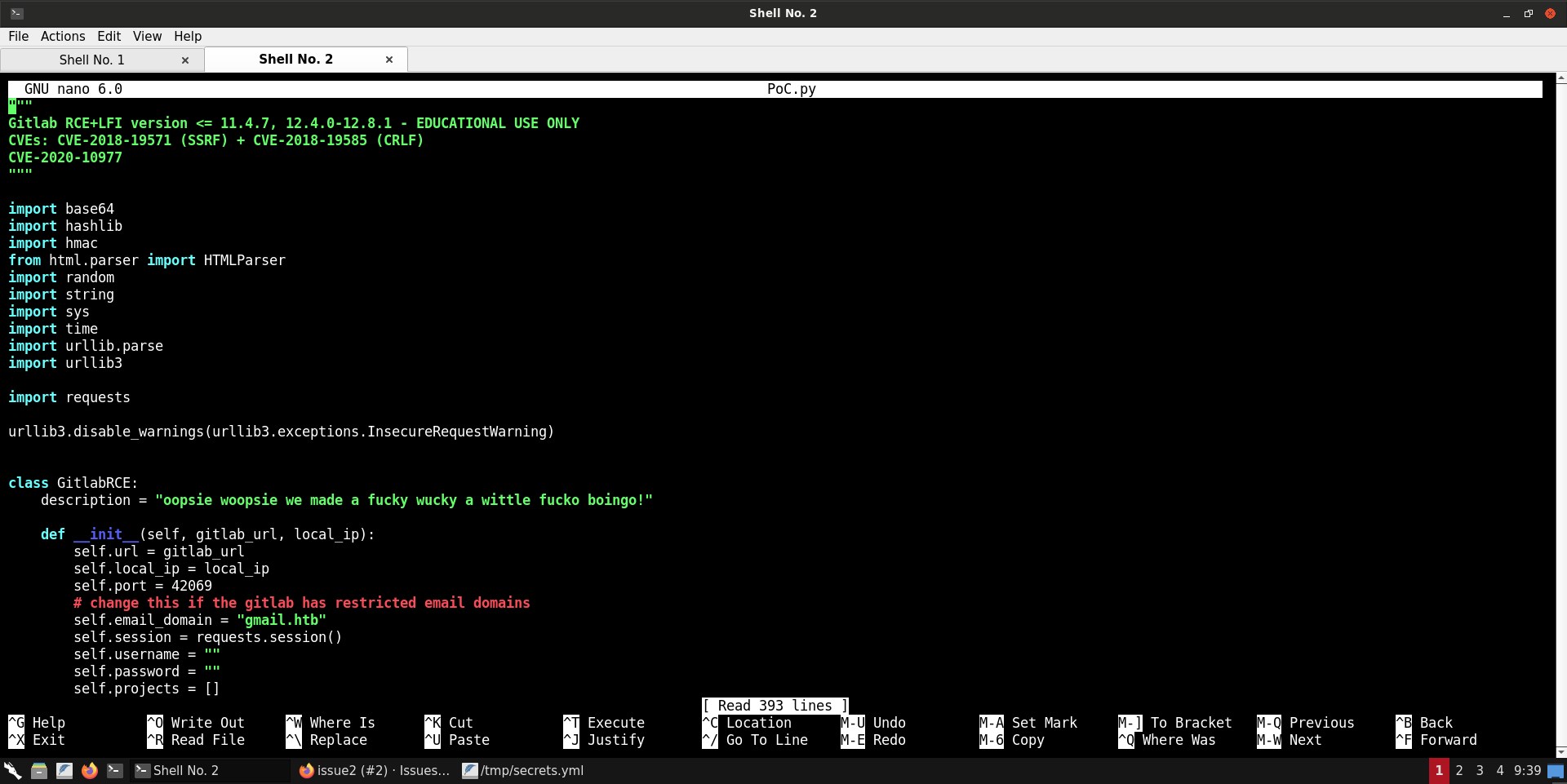The height and width of the screenshot is (784, 1567).
Task: Click the Go To Line shortcut label
Action: click(755, 740)
